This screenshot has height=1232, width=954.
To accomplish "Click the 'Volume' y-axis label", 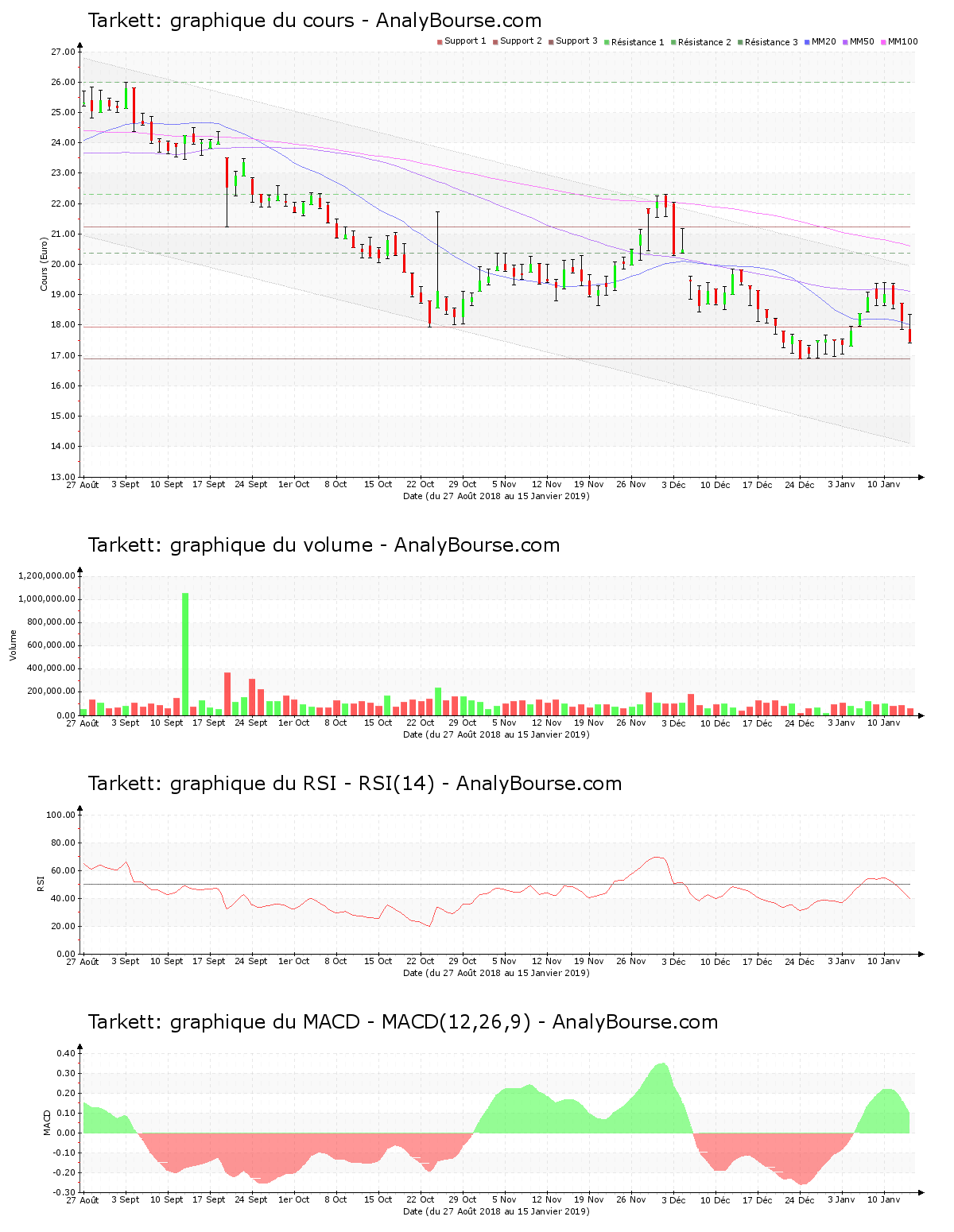I will [x=13, y=645].
